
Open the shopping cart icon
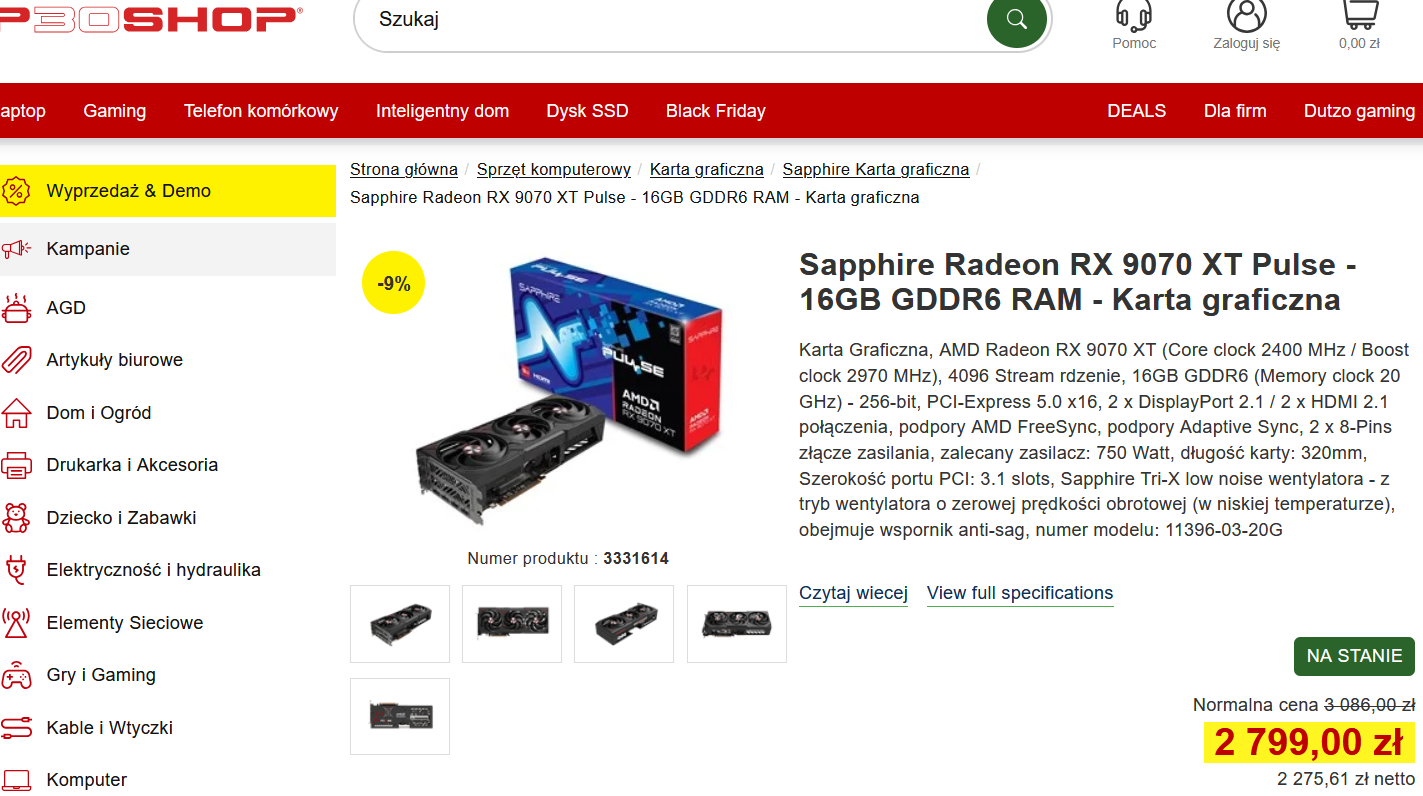(x=1359, y=13)
